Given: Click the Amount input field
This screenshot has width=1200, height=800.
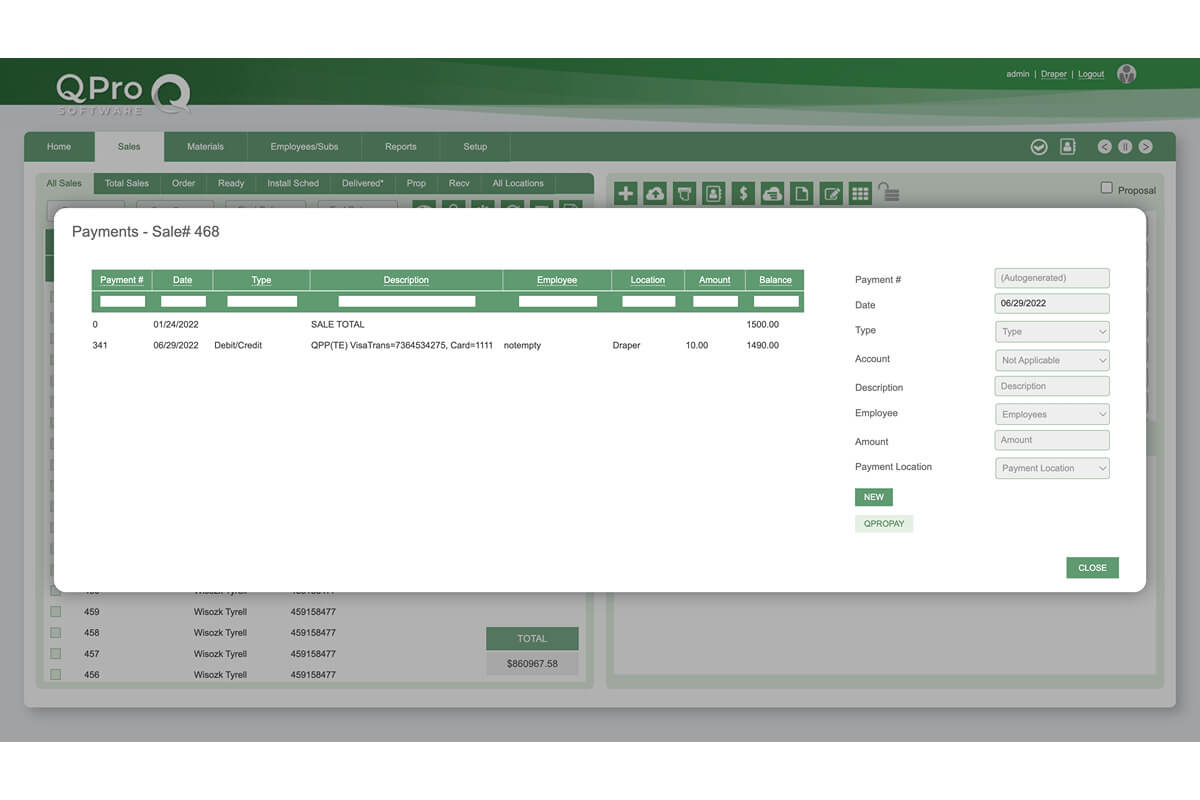Looking at the screenshot, I should (1052, 440).
